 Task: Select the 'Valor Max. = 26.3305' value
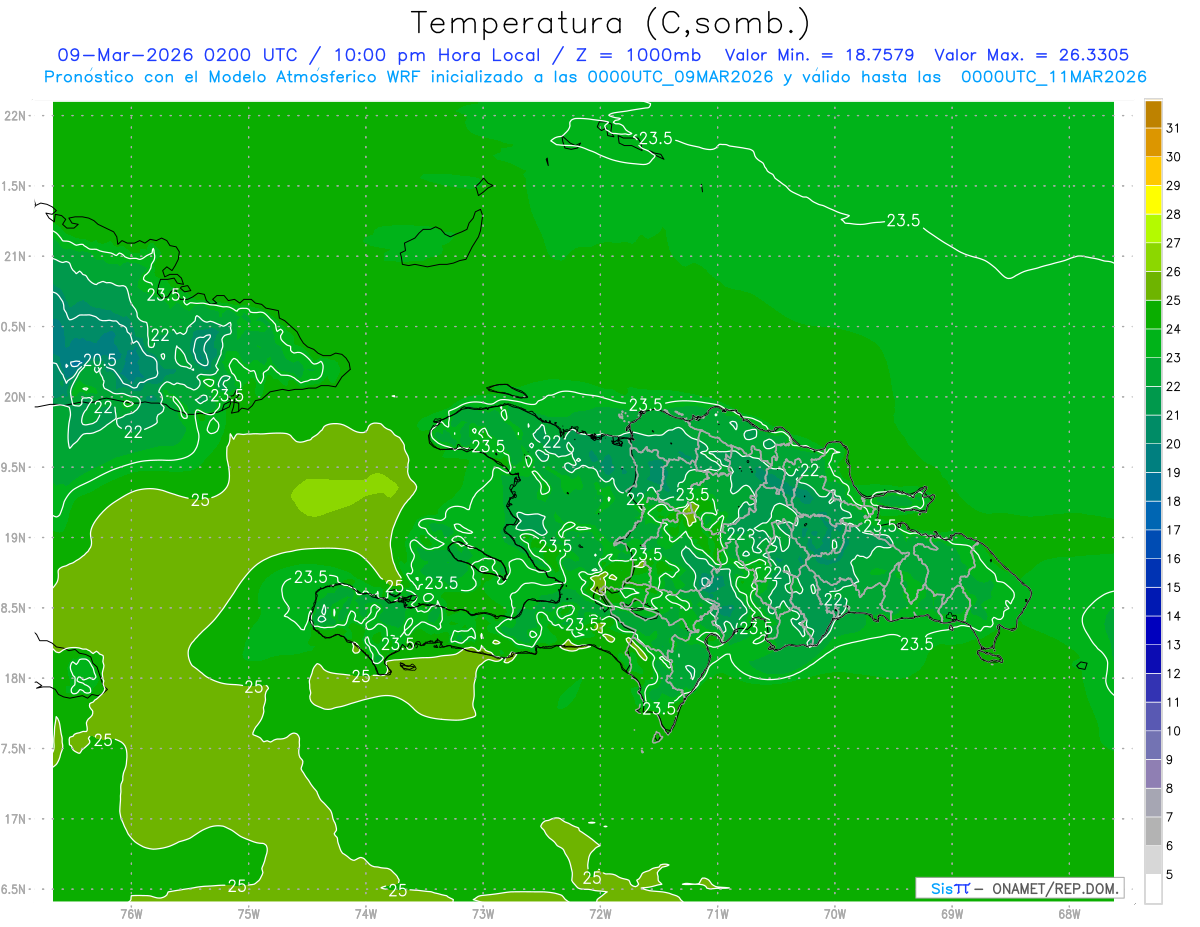tap(1031, 55)
